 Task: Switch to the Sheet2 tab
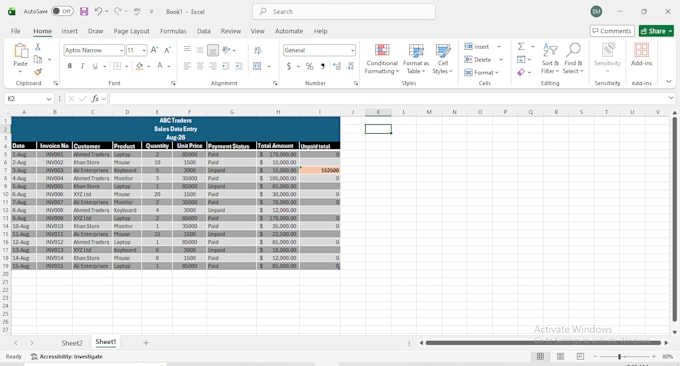(72, 343)
